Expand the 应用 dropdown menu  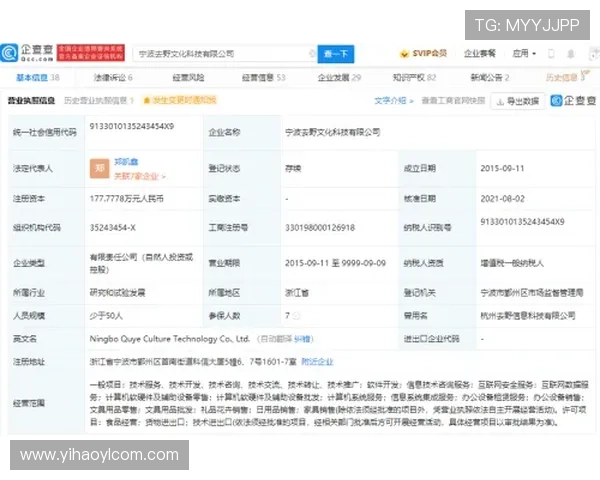click(x=524, y=54)
